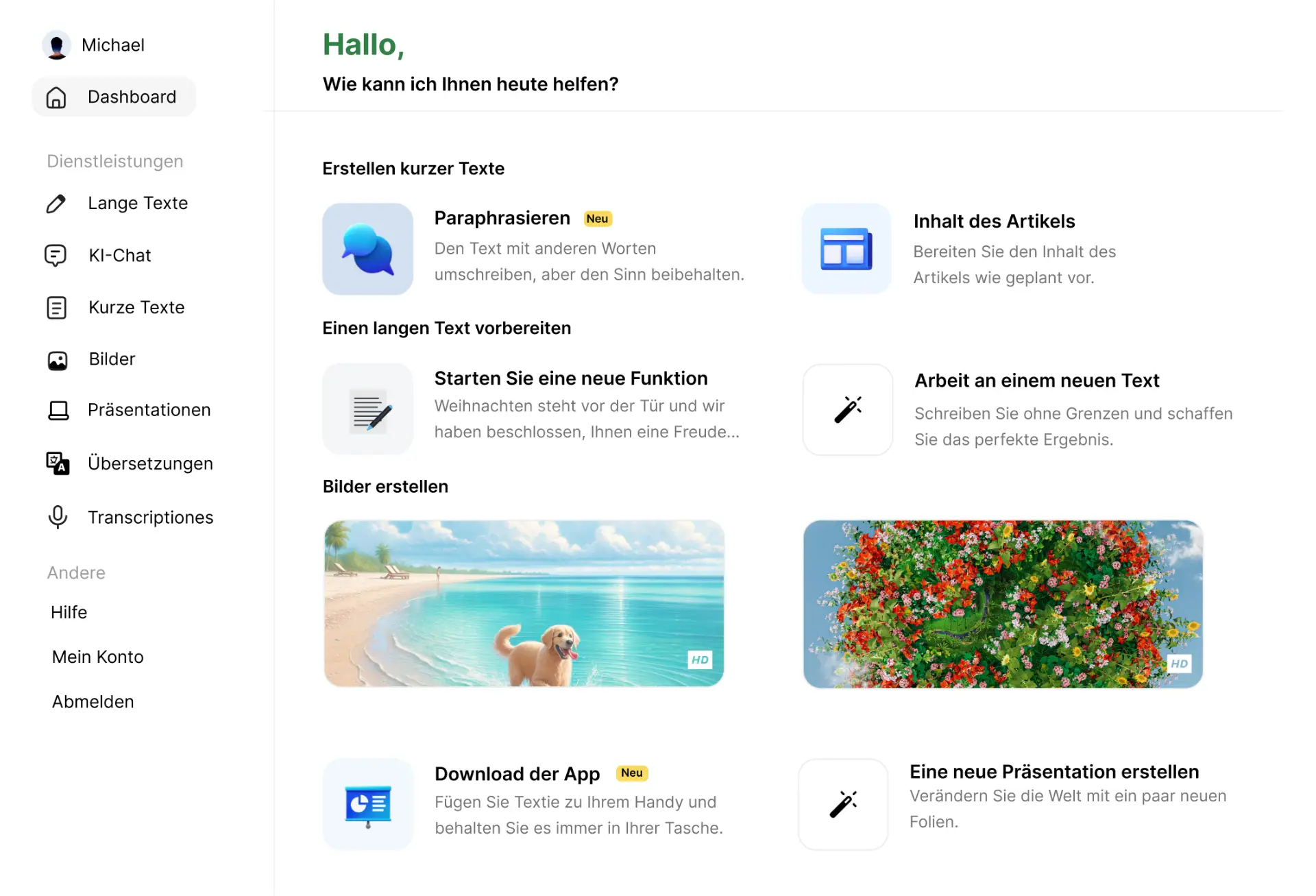Select Transcriptiones from sidebar

151,517
